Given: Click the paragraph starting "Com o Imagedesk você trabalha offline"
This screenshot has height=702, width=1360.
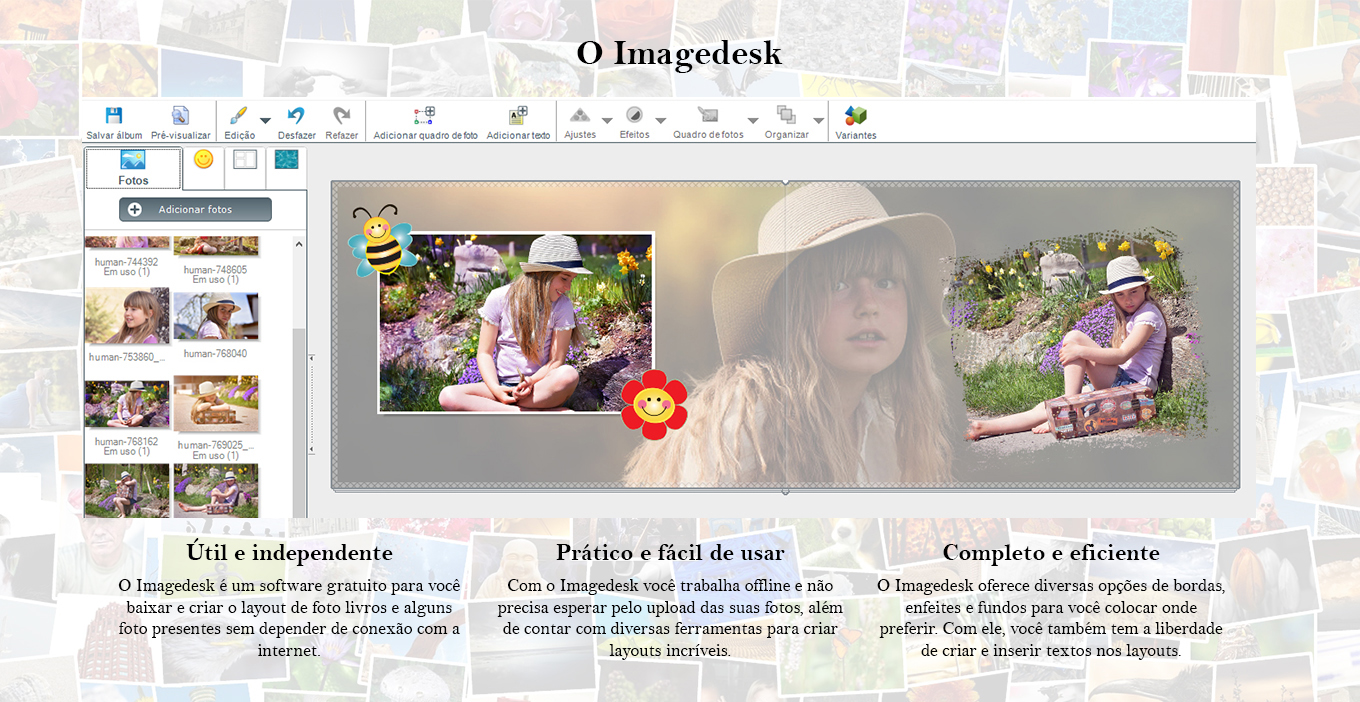Looking at the screenshot, I should (670, 617).
